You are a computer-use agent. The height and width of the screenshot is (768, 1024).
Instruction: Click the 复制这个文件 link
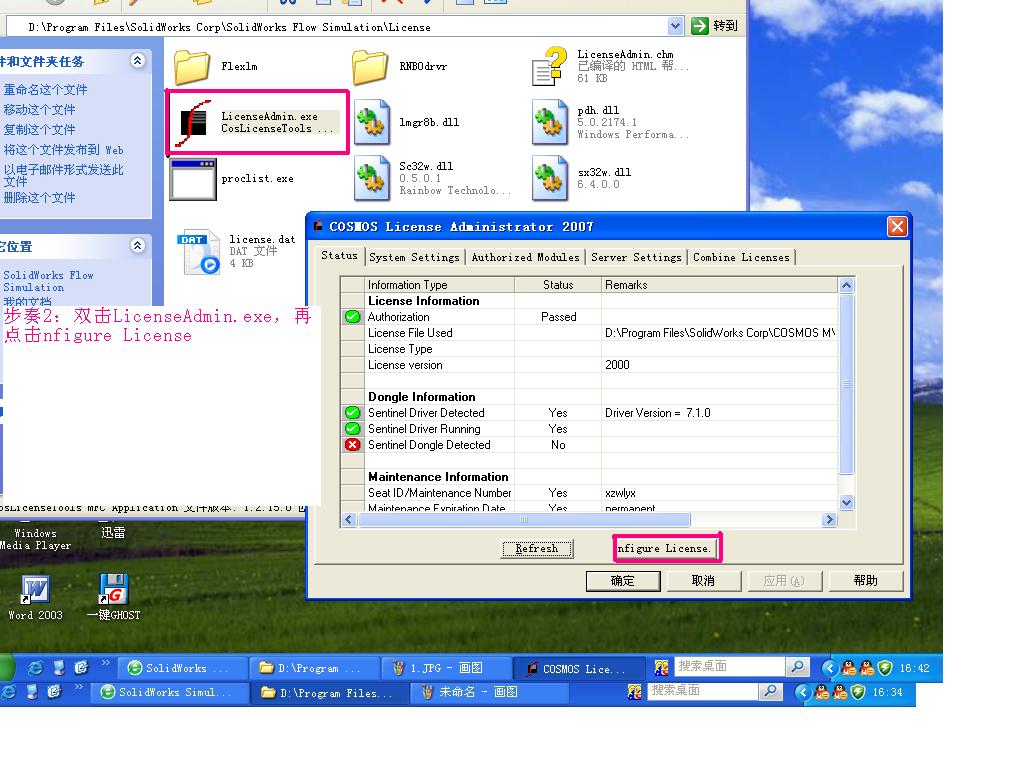[x=39, y=130]
